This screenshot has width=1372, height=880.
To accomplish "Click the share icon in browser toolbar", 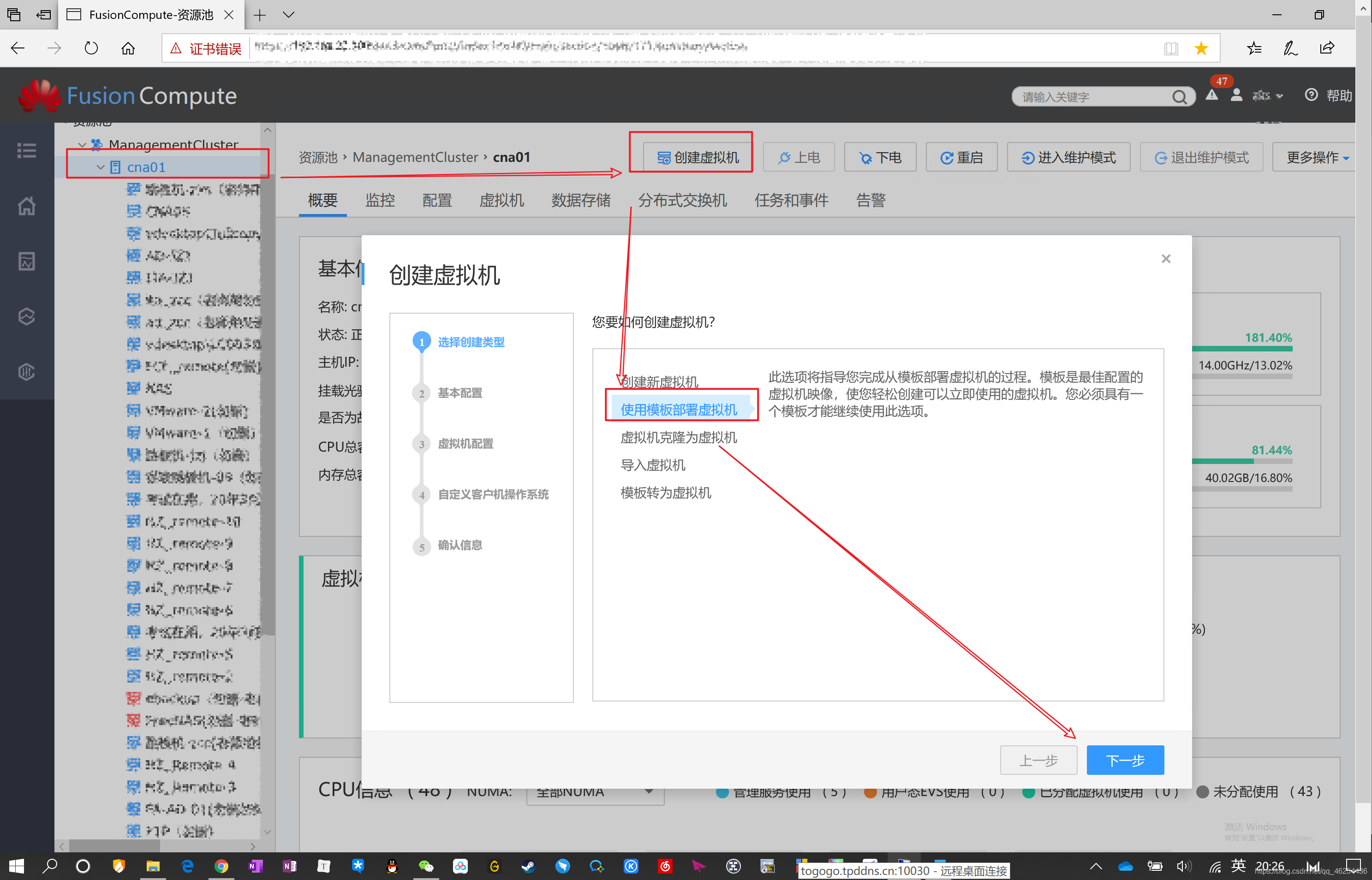I will (1327, 48).
